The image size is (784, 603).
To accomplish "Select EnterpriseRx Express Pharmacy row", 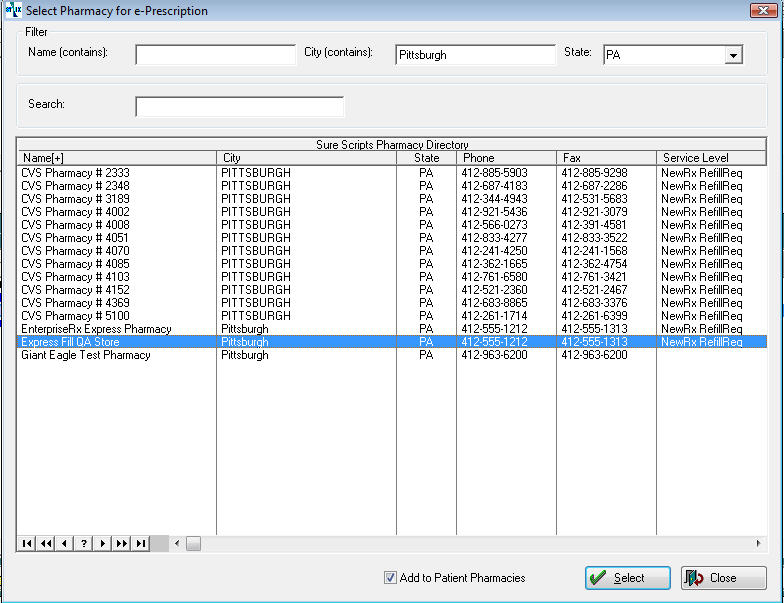I will [392, 329].
